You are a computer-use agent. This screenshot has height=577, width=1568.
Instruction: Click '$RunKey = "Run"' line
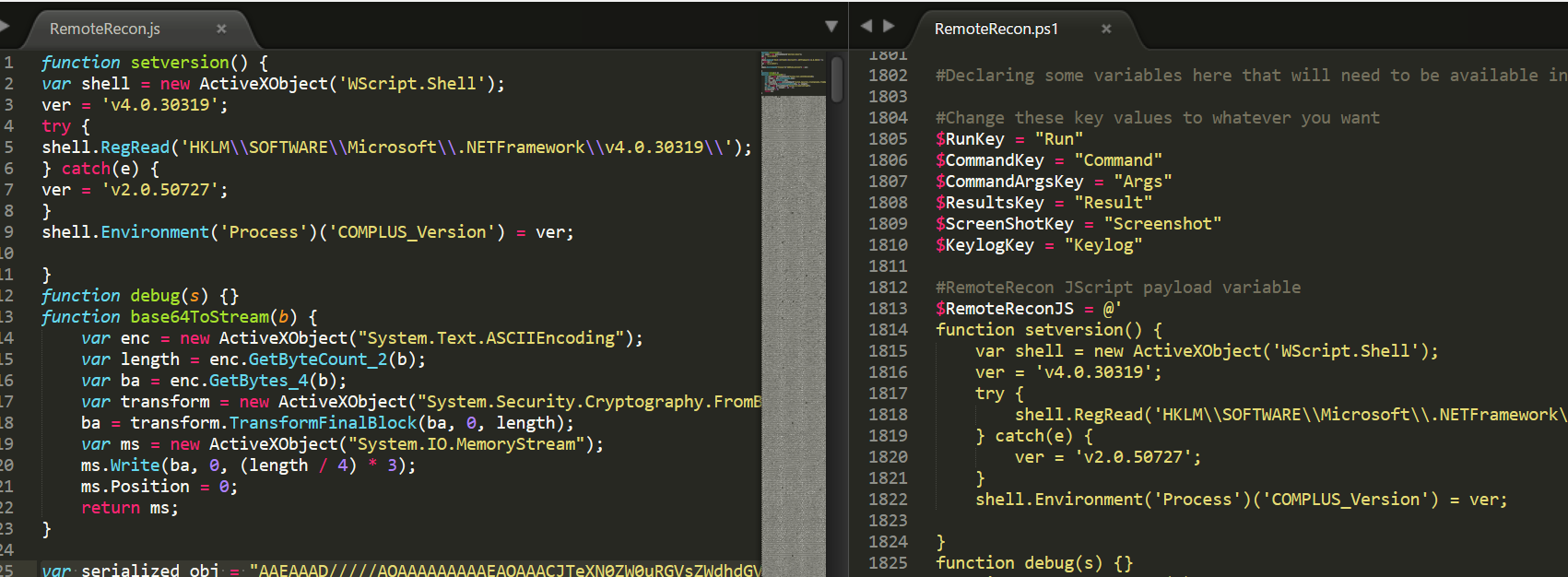1009,139
